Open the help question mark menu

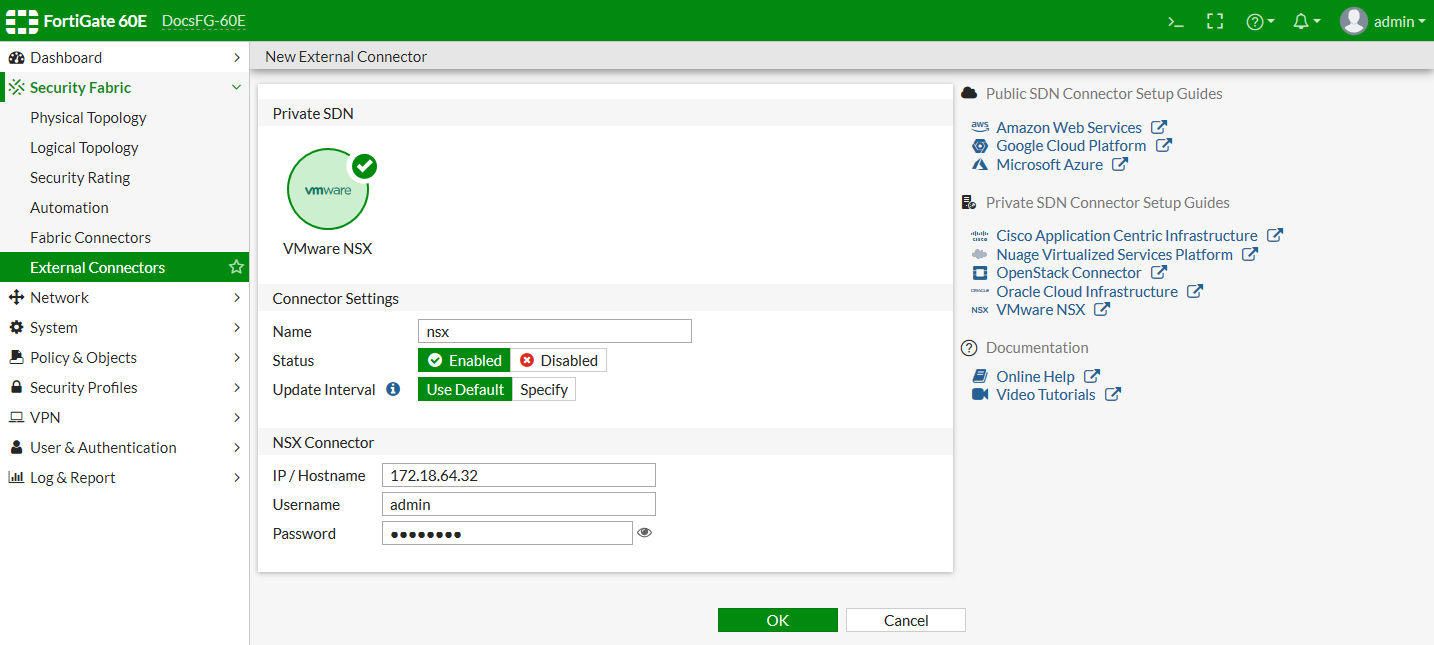pyautogui.click(x=1260, y=21)
